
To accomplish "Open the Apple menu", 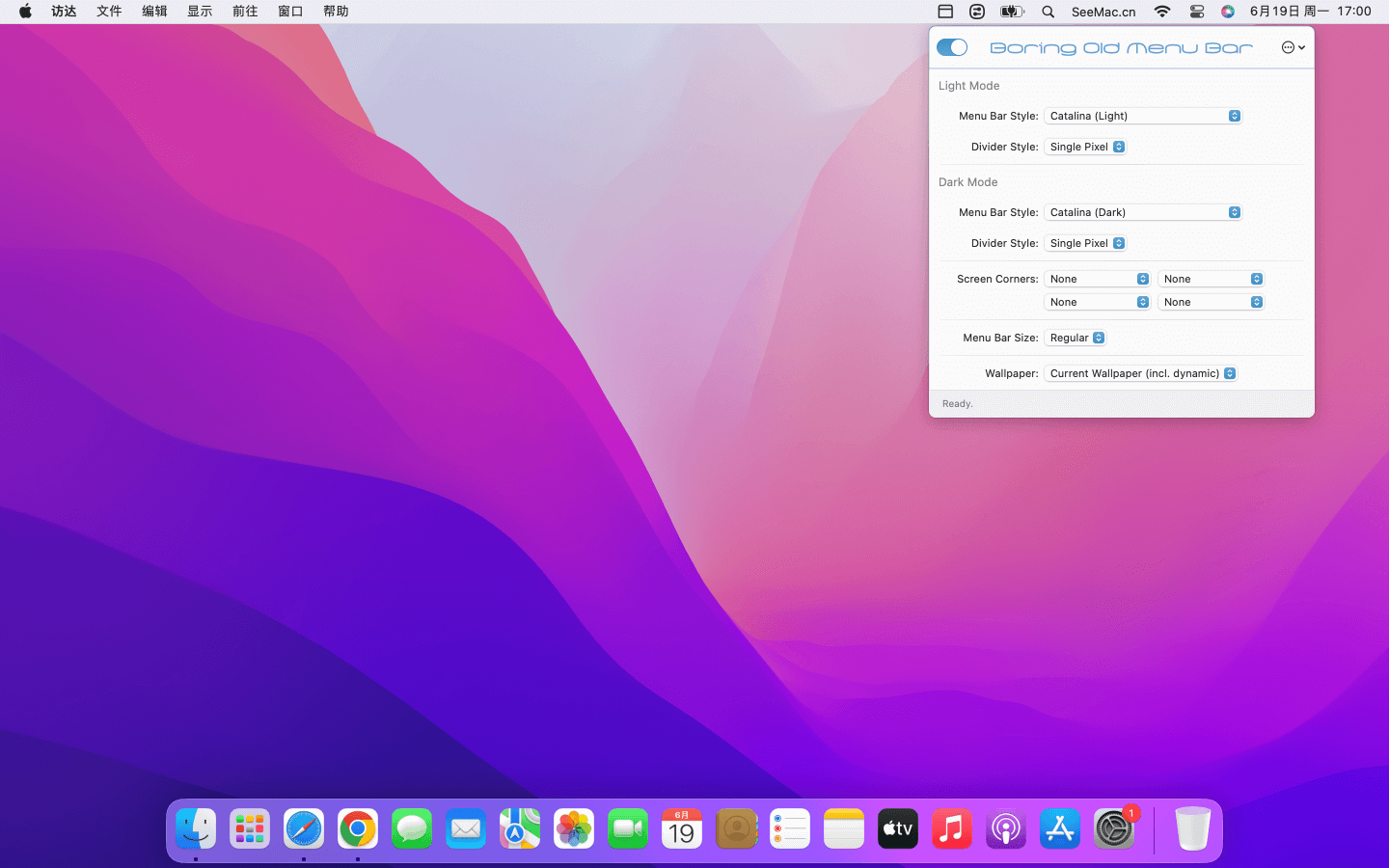I will point(25,12).
